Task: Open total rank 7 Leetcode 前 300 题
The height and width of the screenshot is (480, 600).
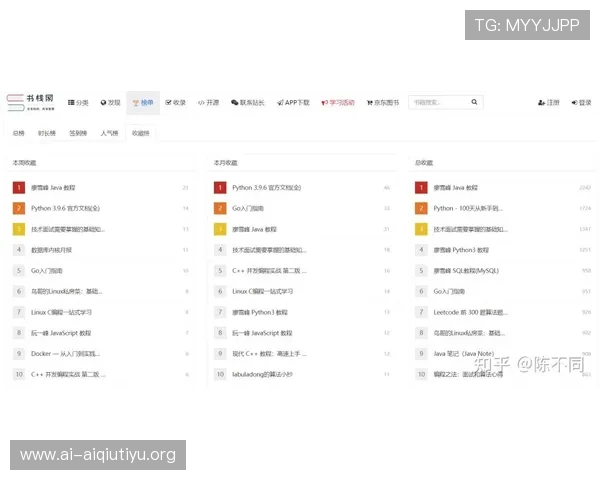Action: (x=471, y=312)
